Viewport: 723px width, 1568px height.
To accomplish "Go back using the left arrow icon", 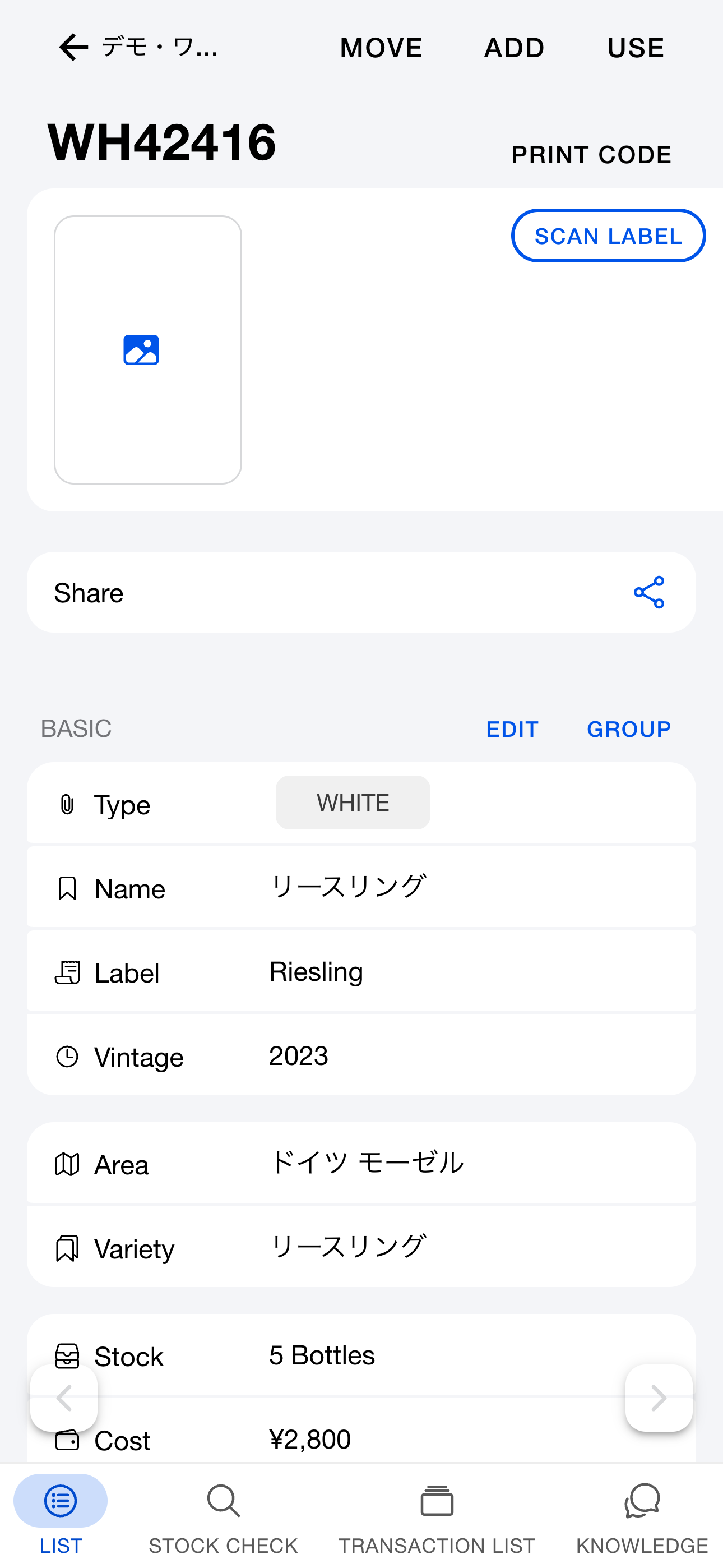I will (x=73, y=48).
